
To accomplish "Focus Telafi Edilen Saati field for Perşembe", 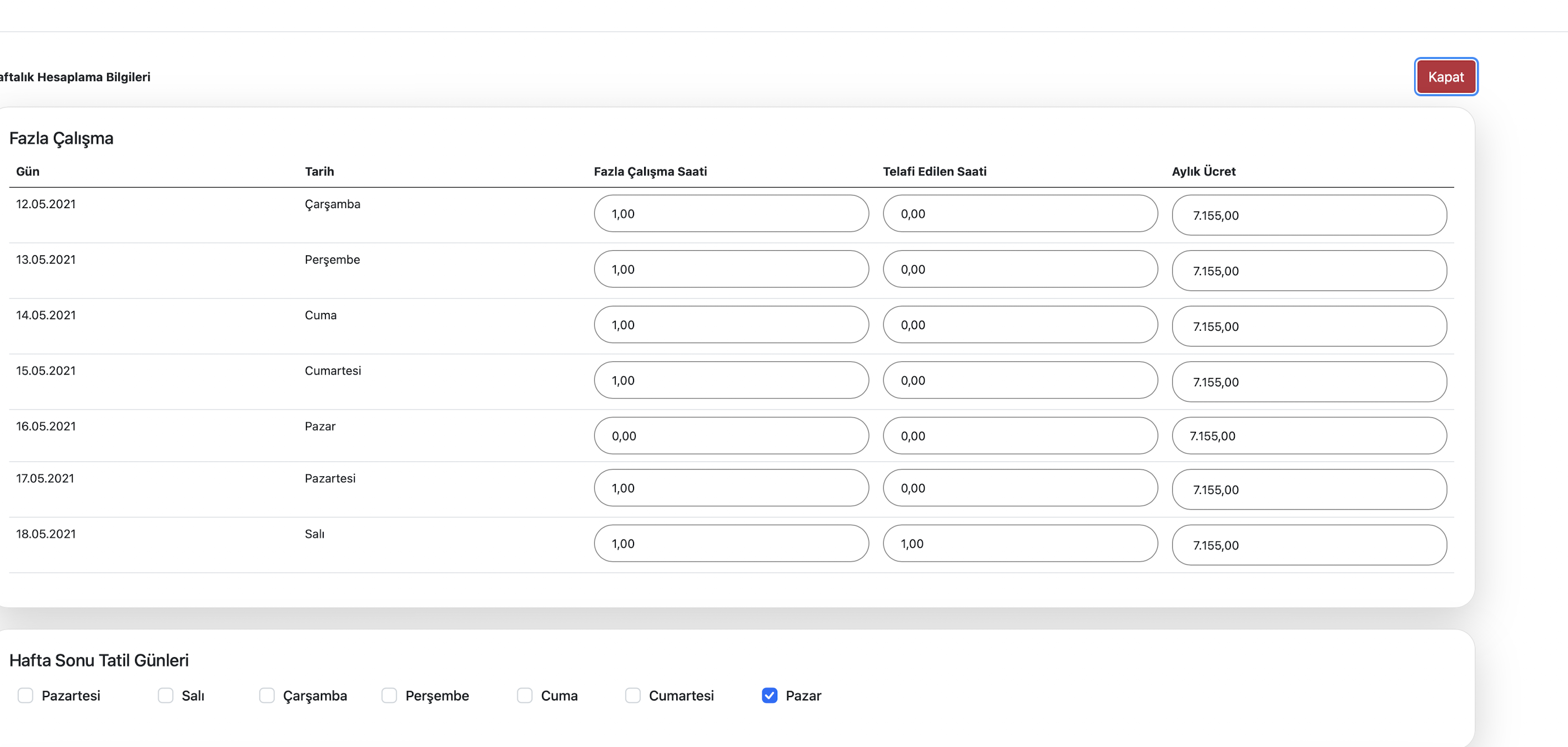I will 1019,270.
